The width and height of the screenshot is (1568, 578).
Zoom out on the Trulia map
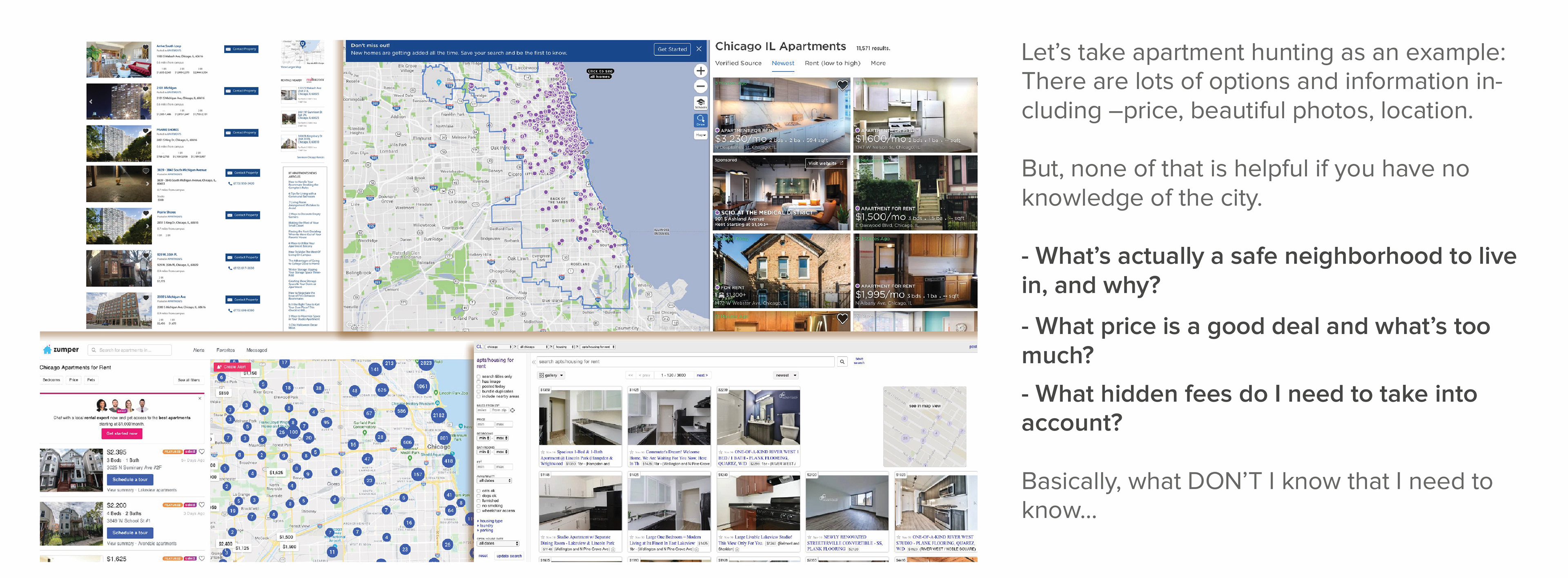(x=701, y=87)
